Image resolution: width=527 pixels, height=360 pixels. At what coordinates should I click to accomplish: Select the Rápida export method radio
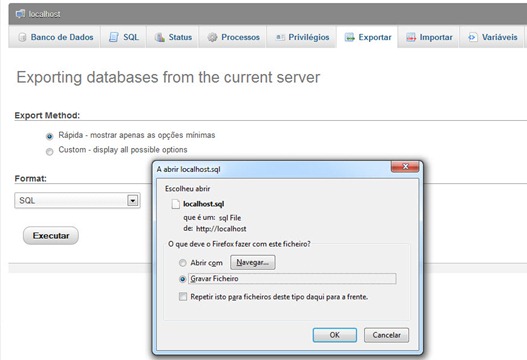tap(49, 136)
